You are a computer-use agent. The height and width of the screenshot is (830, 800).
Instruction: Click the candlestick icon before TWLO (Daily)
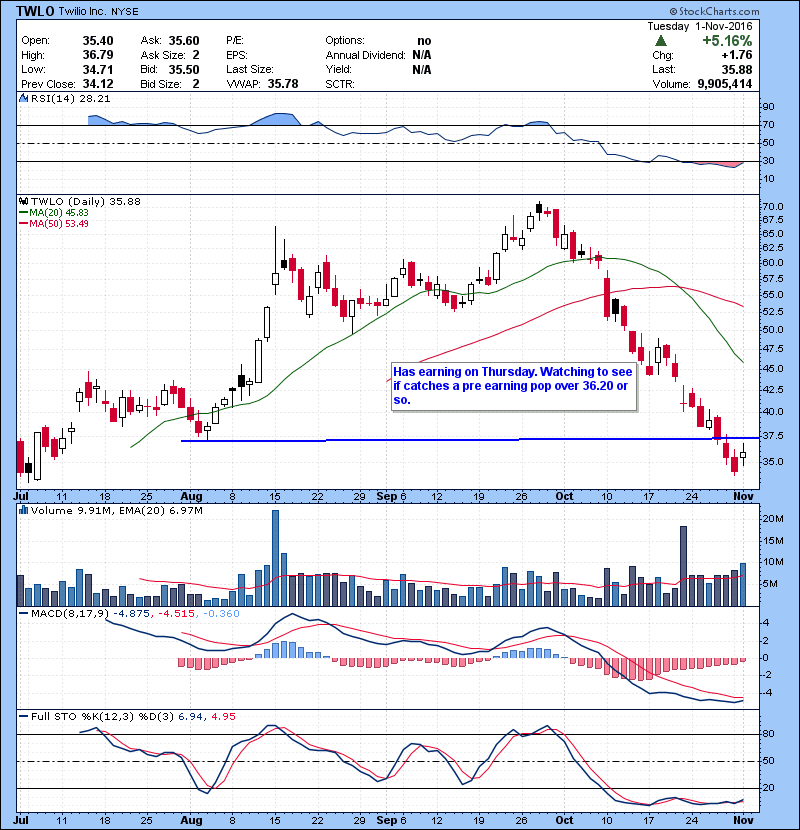24,202
